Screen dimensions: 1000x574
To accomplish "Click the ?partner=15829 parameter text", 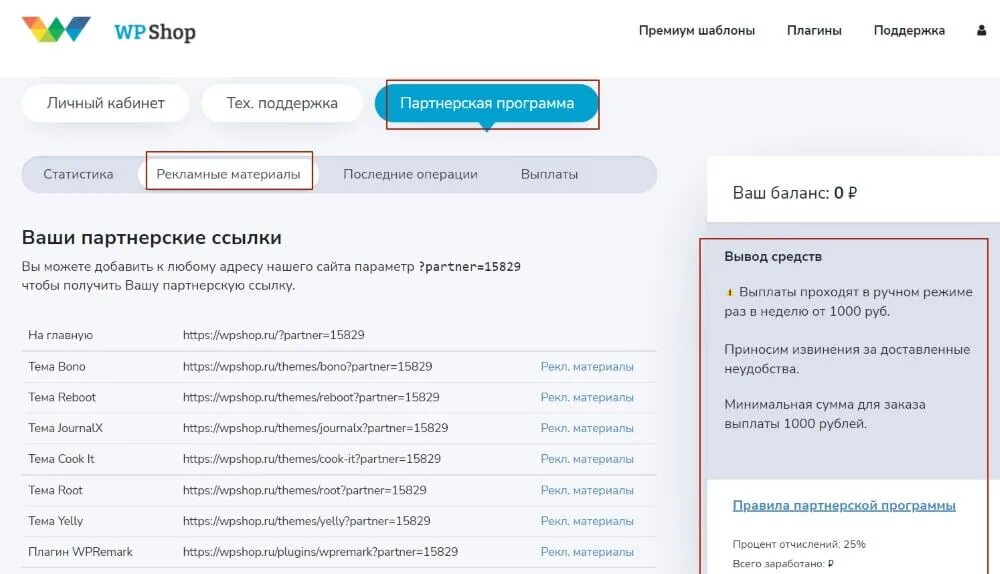I will [469, 267].
